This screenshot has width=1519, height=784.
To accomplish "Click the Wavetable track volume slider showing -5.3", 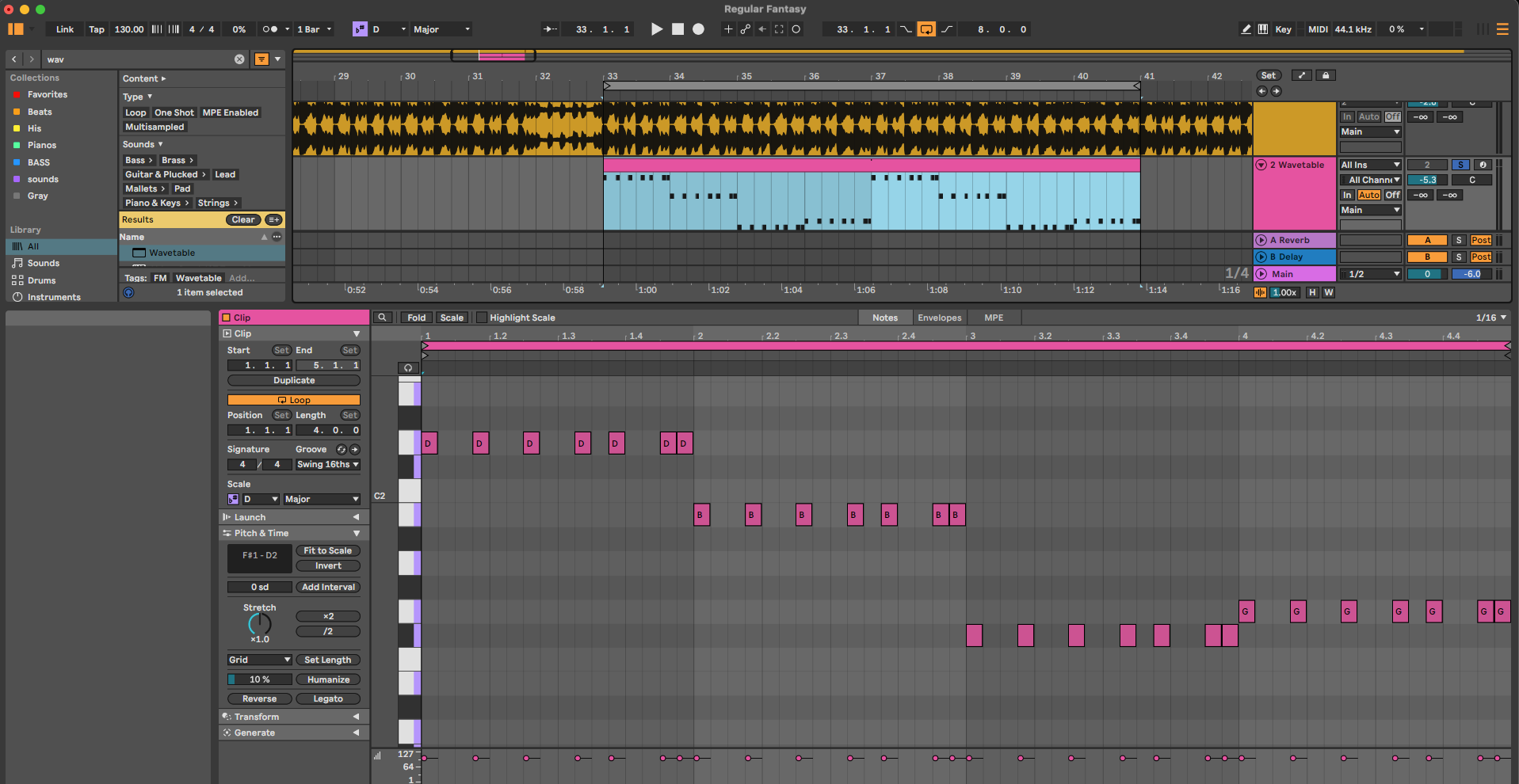I will [x=1427, y=180].
